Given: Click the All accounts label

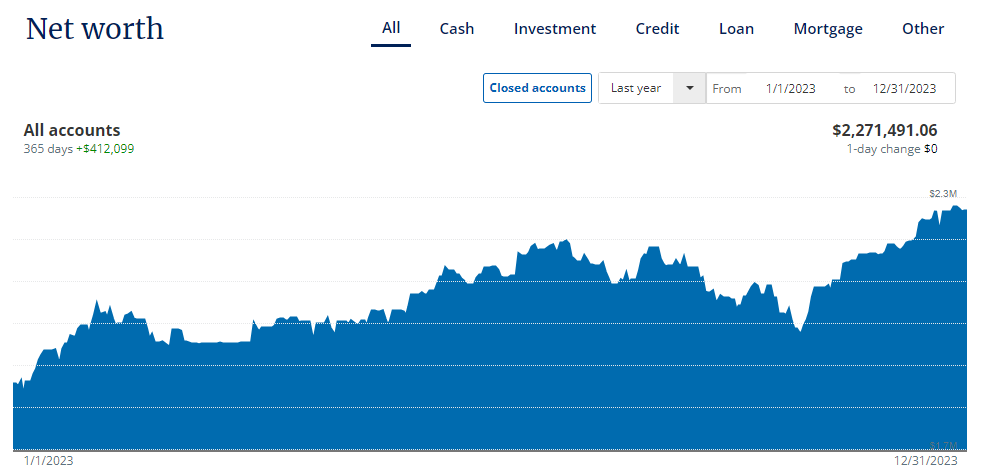Looking at the screenshot, I should pos(71,130).
